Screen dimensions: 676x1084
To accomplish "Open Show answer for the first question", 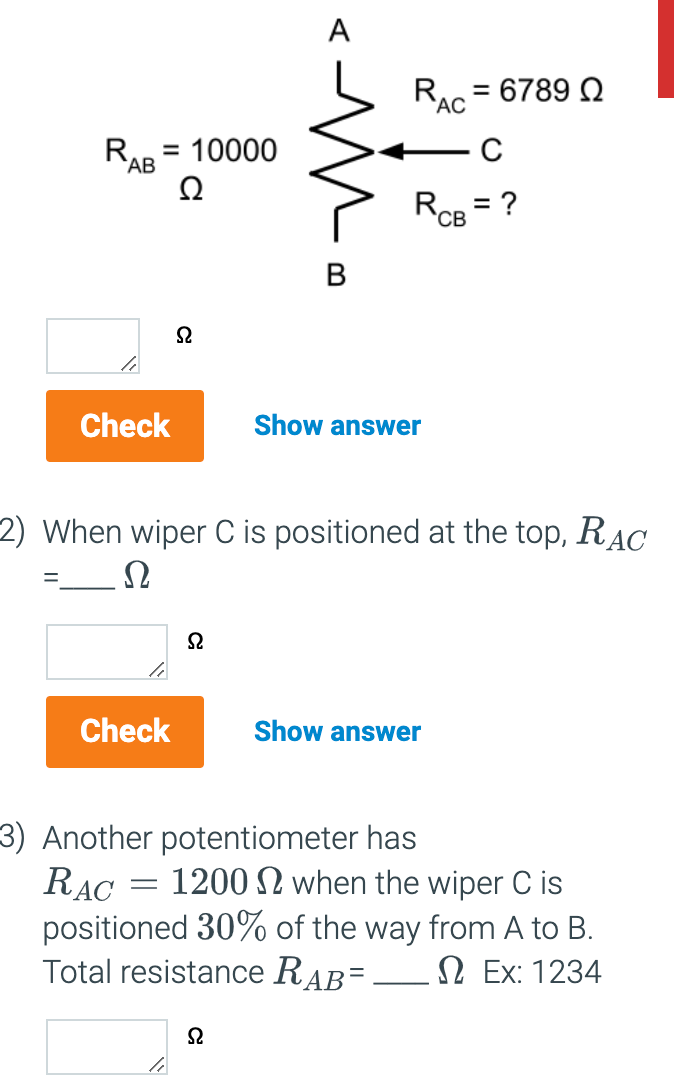I will point(337,425).
